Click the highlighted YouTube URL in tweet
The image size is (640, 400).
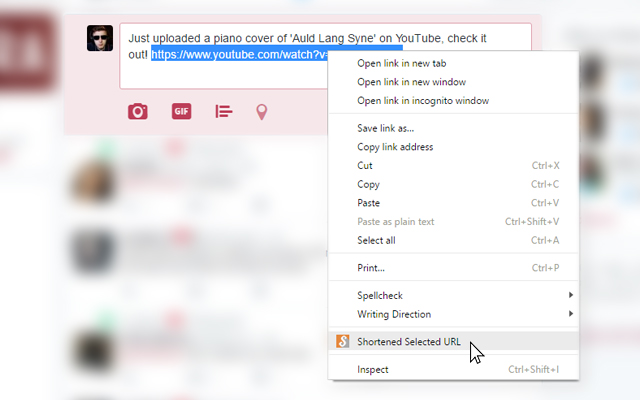239,54
